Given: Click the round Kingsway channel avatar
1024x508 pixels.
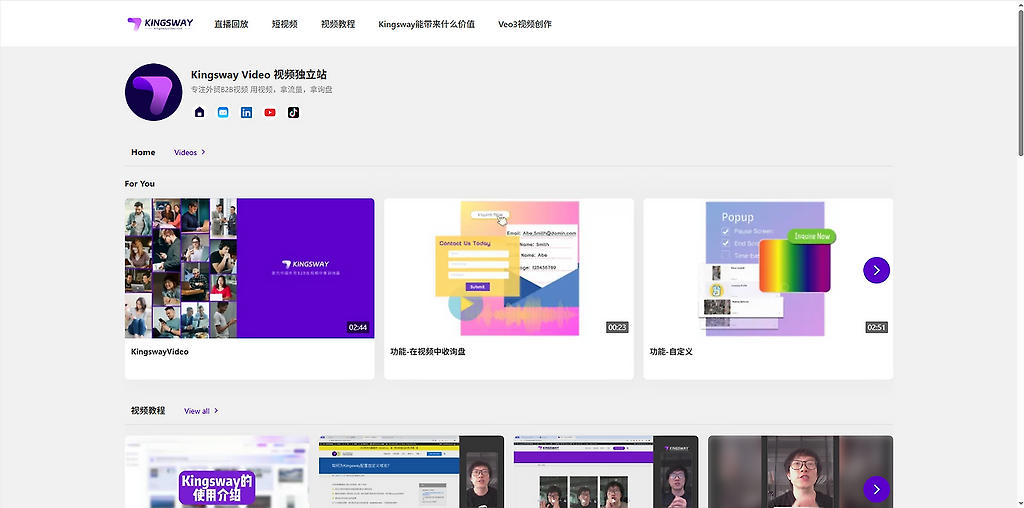Looking at the screenshot, I should click(x=153, y=92).
